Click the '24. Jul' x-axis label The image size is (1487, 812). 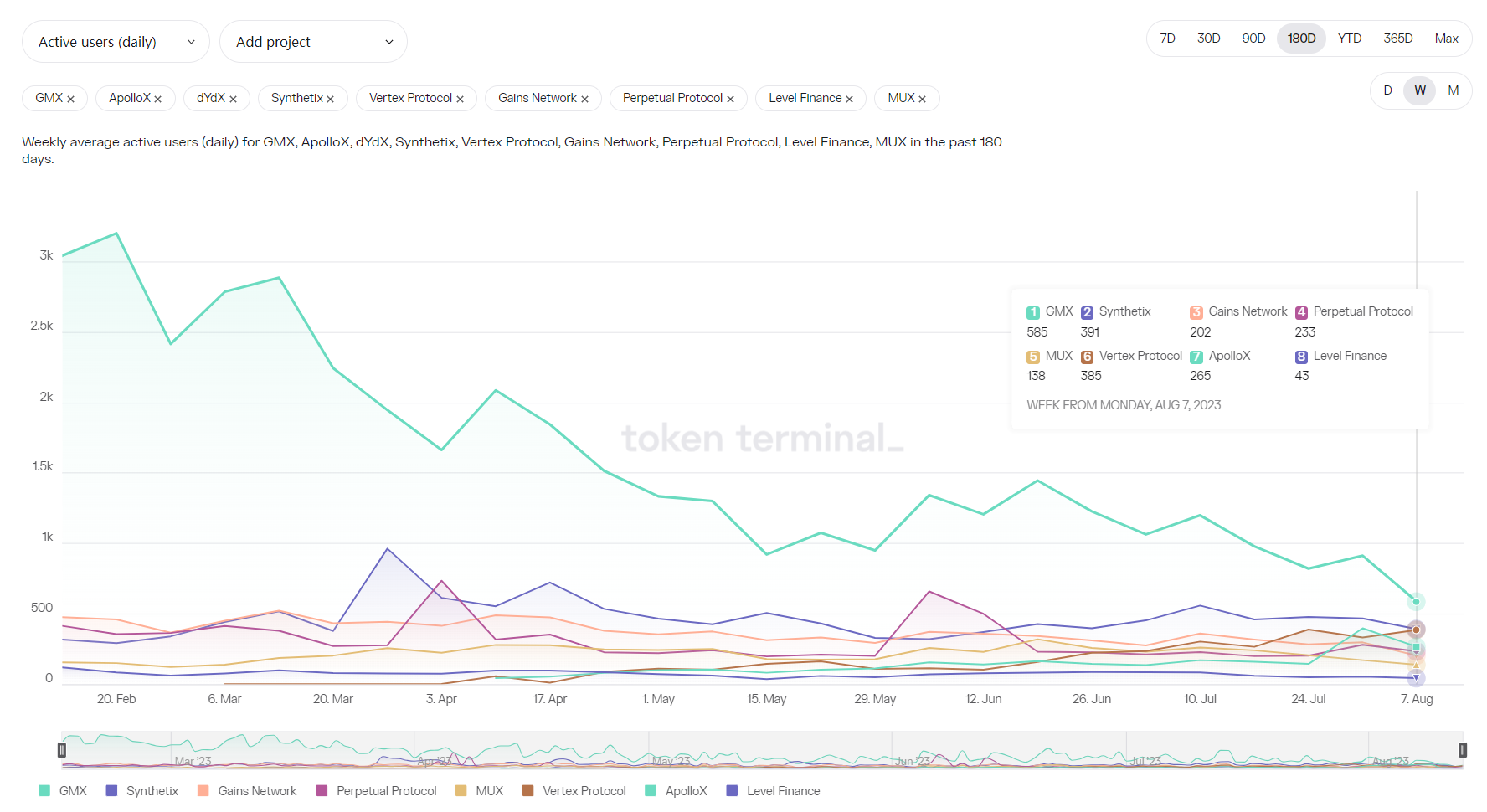[x=1308, y=699]
